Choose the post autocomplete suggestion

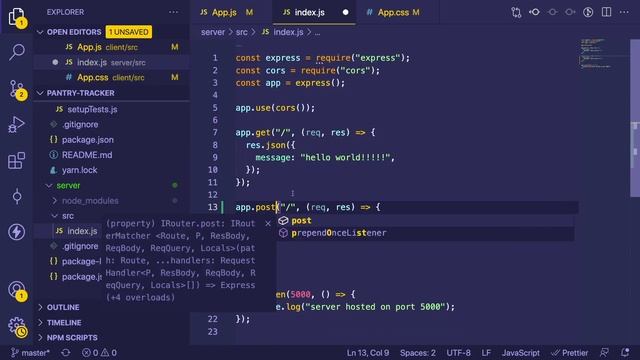click(425, 220)
